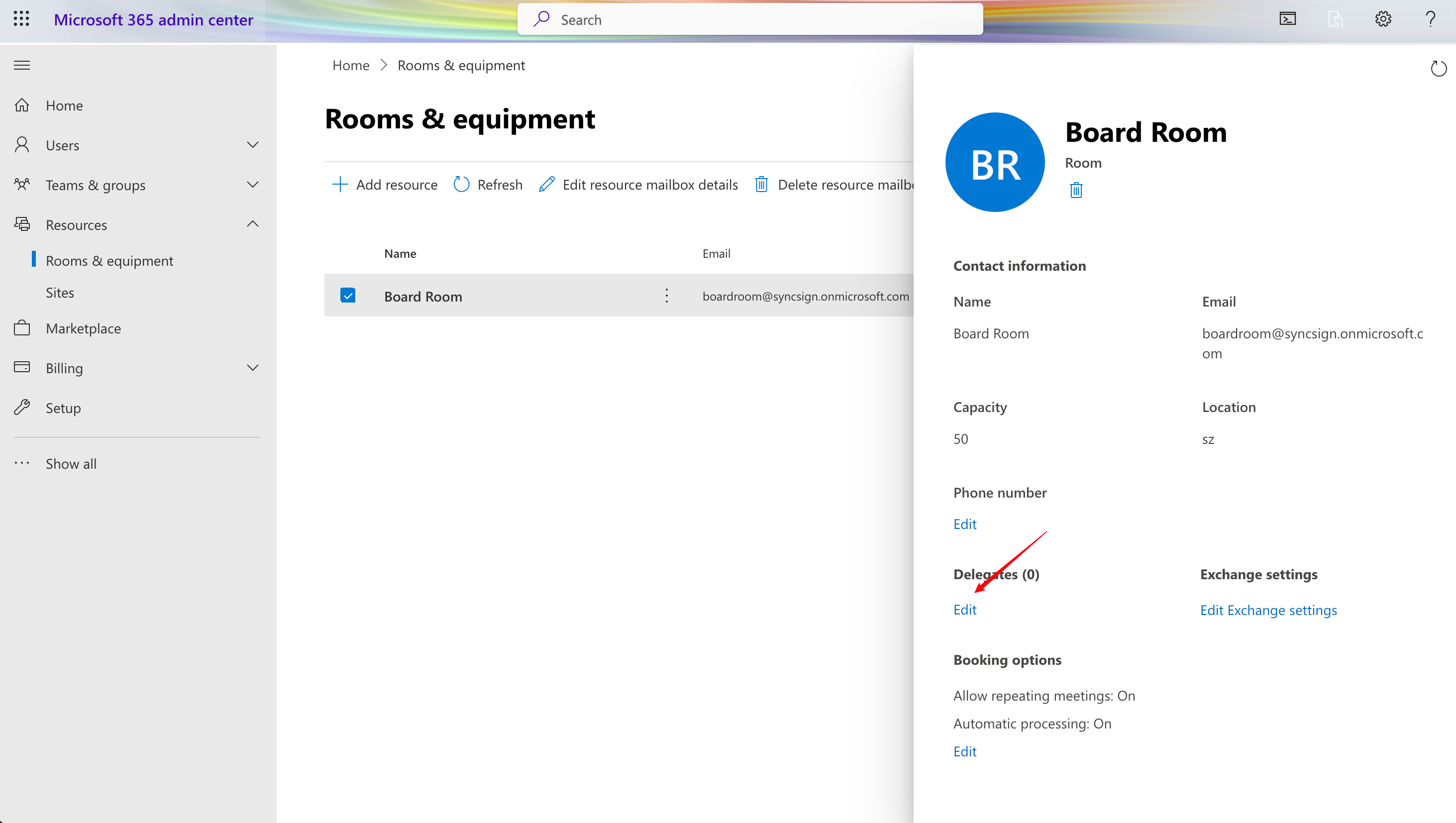Open Edit Exchange settings link
The height and width of the screenshot is (823, 1456).
coord(1268,610)
